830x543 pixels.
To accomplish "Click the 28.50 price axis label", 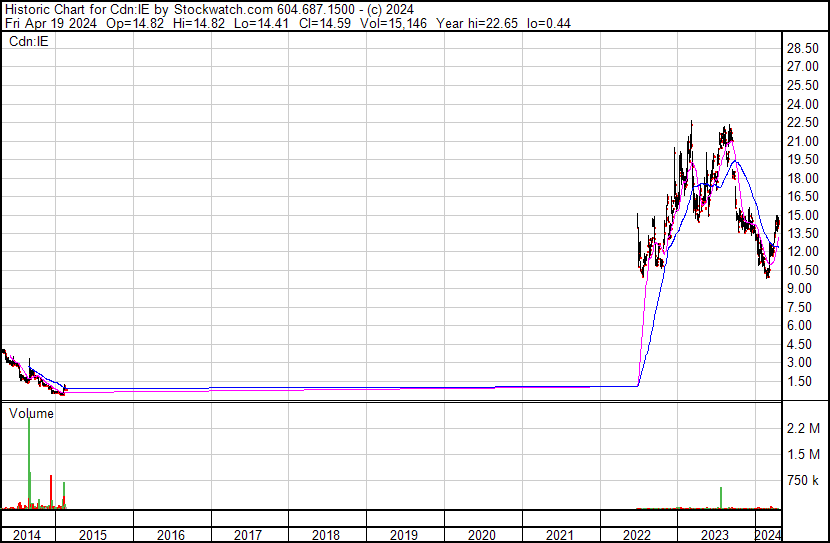I will coord(805,48).
